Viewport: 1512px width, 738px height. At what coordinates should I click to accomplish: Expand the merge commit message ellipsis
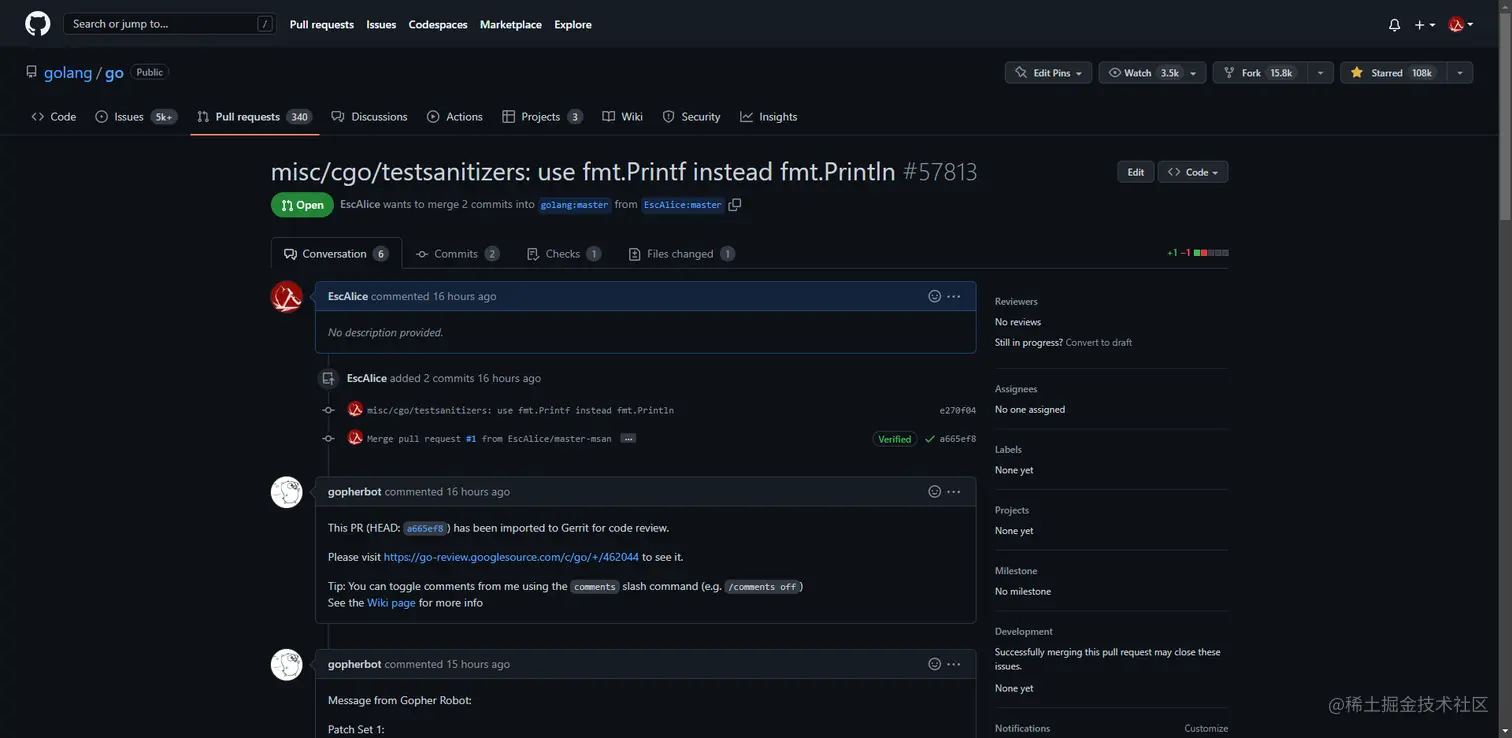628,439
